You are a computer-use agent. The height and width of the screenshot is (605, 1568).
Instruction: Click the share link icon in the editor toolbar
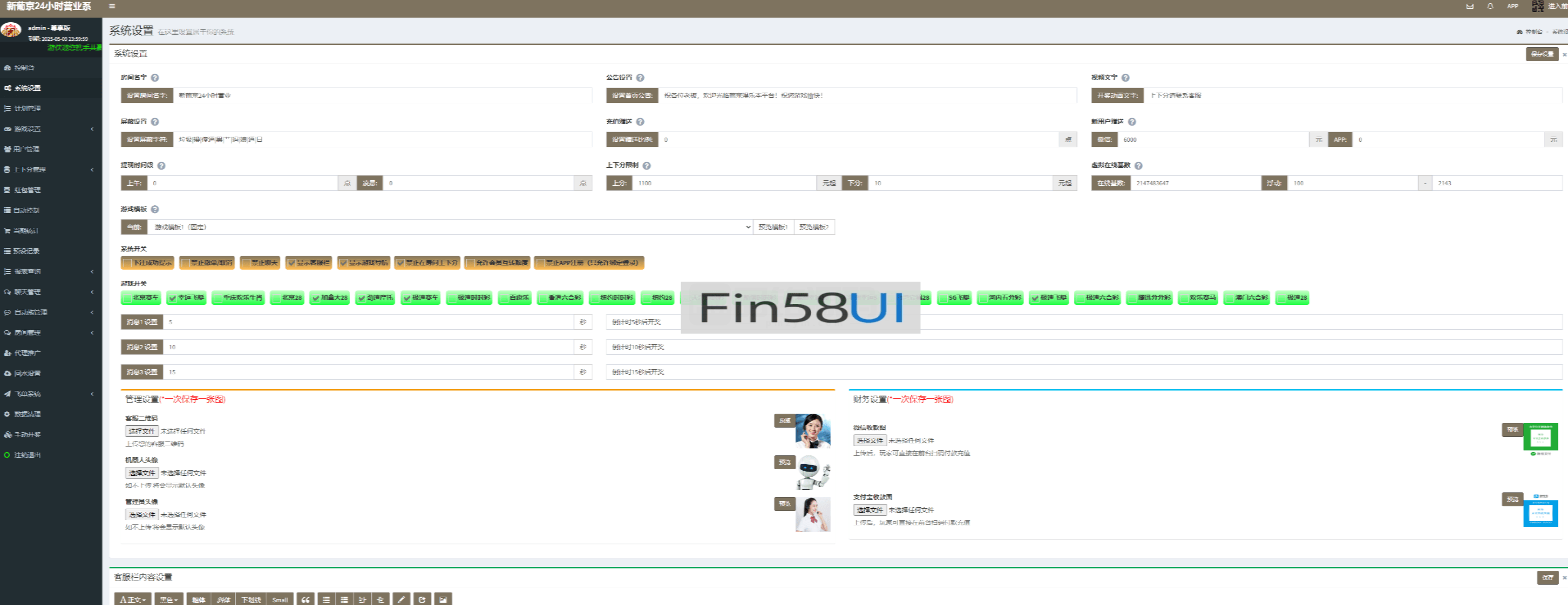point(422,599)
